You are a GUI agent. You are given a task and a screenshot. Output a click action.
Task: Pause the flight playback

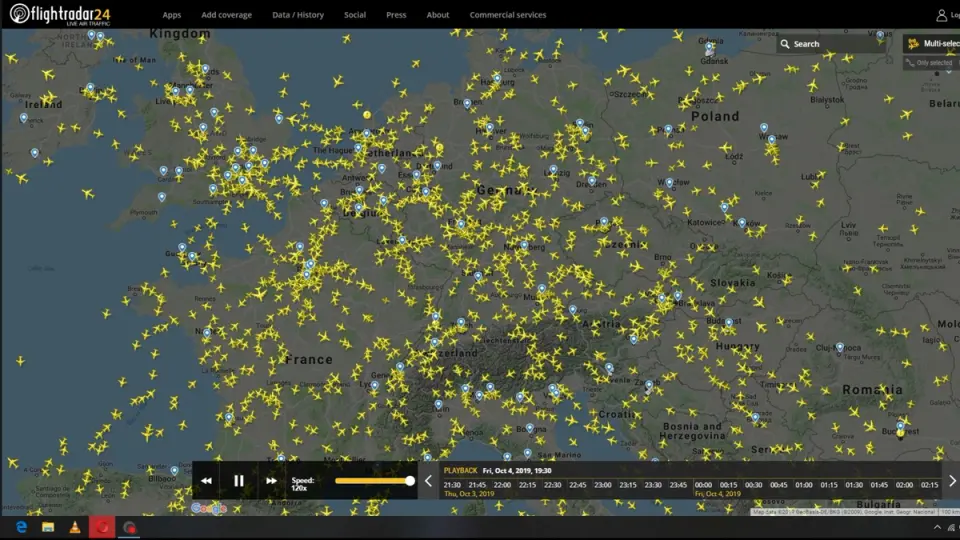239,481
